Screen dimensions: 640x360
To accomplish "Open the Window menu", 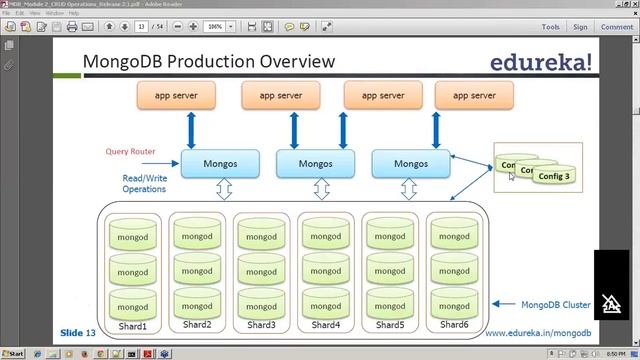I will (55, 13).
